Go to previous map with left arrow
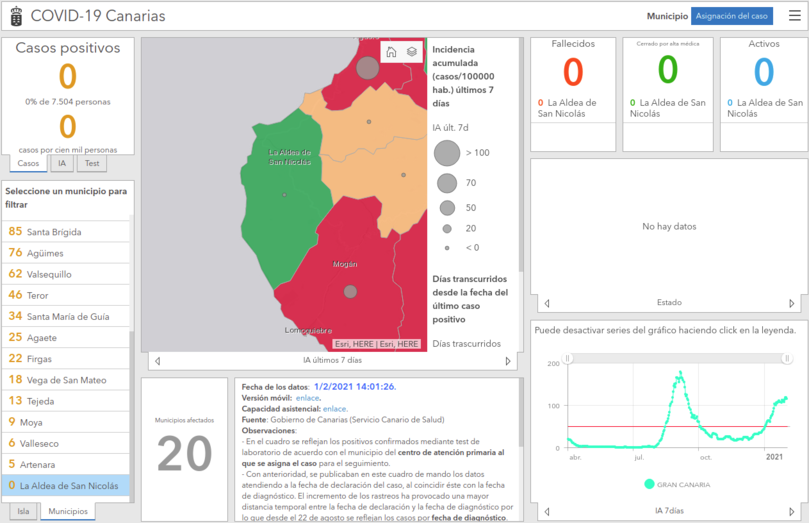Image resolution: width=809 pixels, height=523 pixels. click(155, 360)
